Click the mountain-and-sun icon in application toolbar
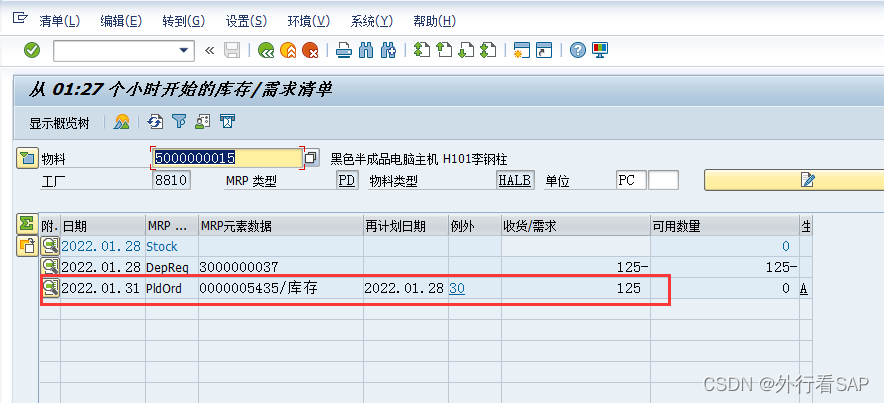The width and height of the screenshot is (884, 403). (121, 122)
